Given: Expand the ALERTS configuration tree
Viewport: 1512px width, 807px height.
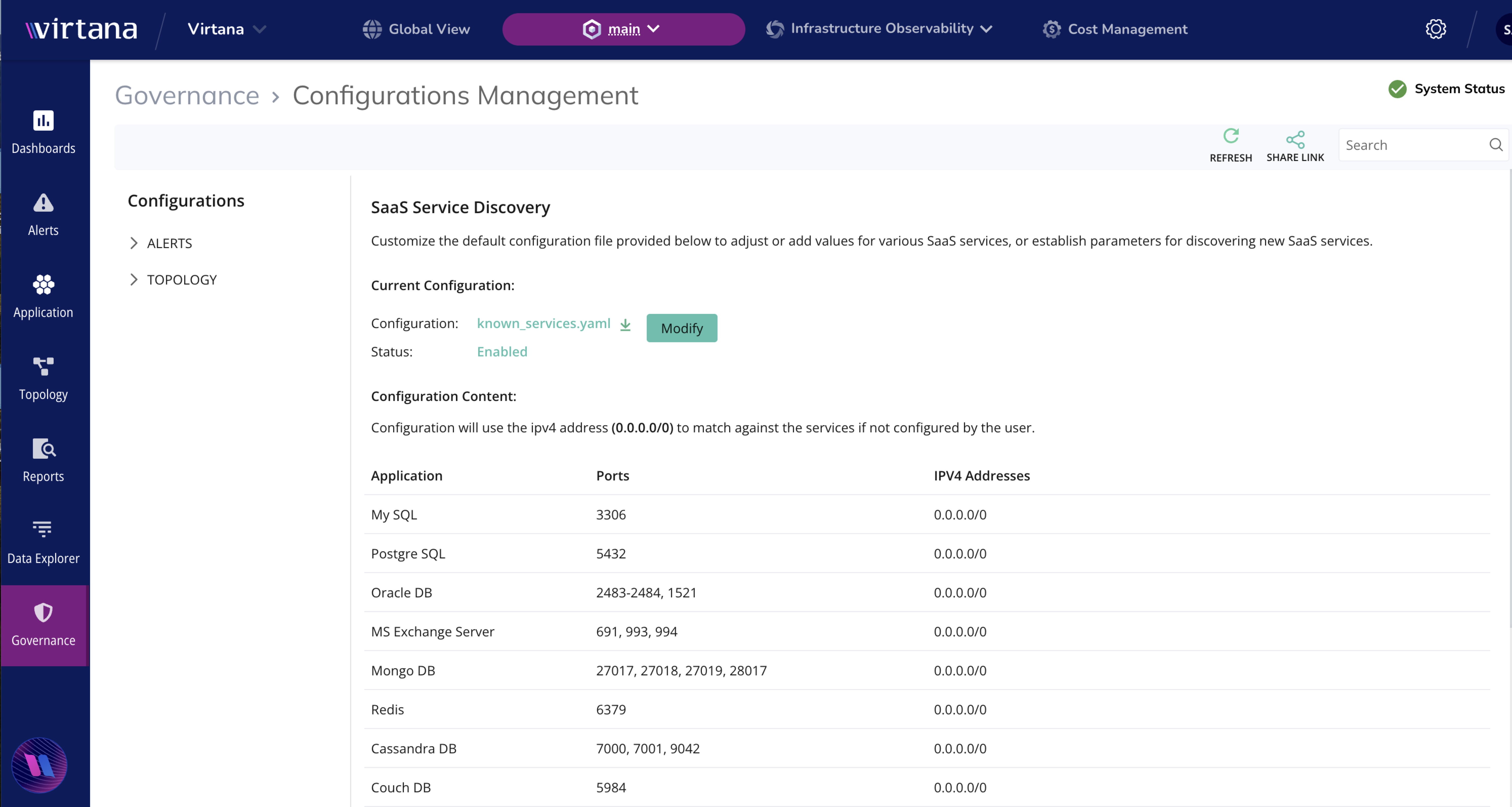Looking at the screenshot, I should (134, 243).
